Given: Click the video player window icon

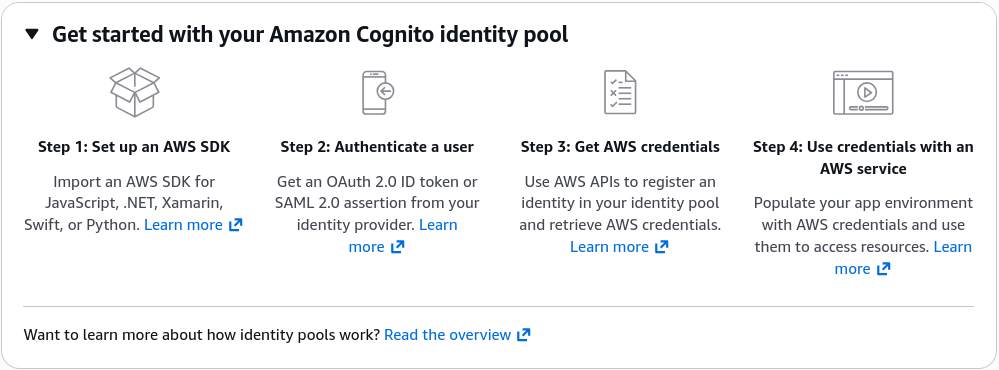Looking at the screenshot, I should tap(863, 93).
